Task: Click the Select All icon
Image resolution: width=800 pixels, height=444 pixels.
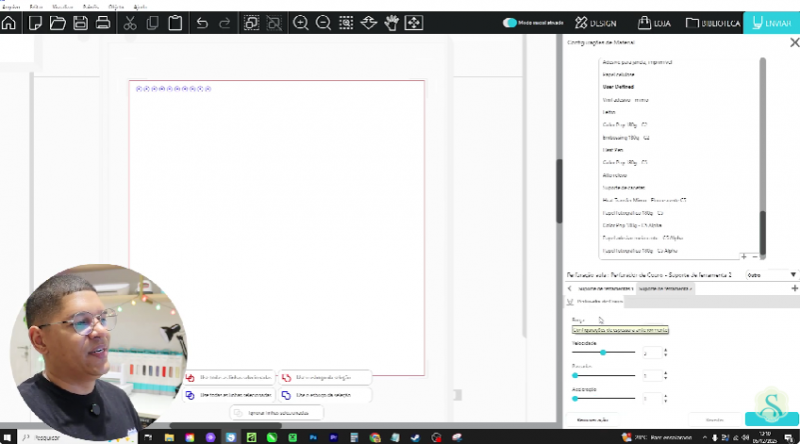Action: (251, 23)
